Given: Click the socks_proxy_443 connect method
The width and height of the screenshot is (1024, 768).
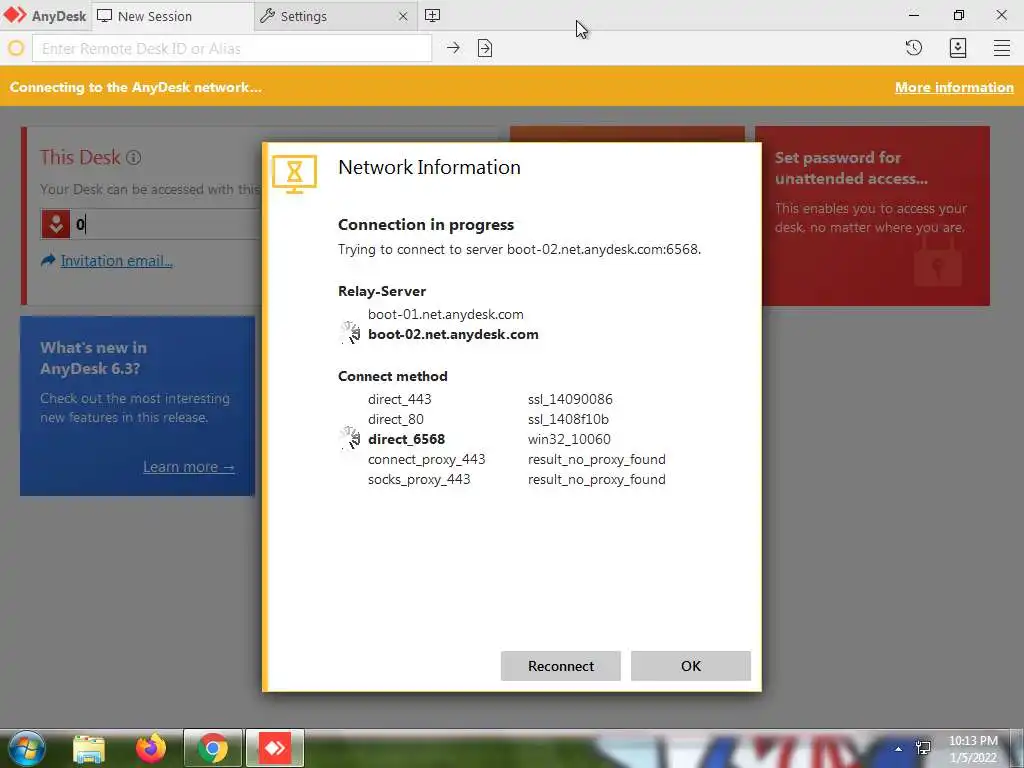Looking at the screenshot, I should 419,479.
